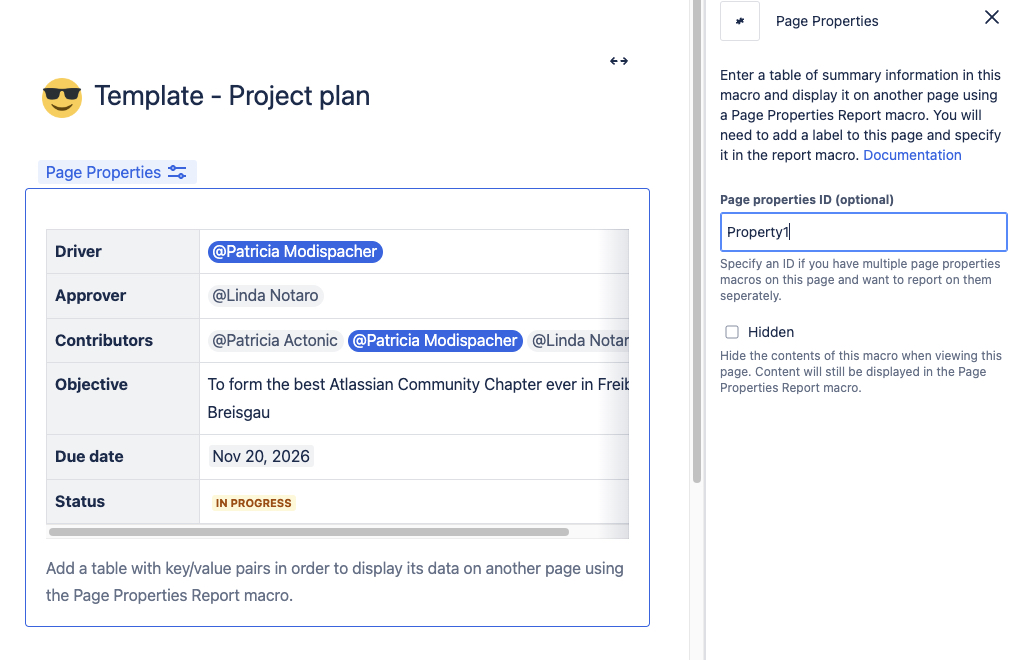Click the Driver row header cell
The width and height of the screenshot is (1010, 660).
pos(78,251)
